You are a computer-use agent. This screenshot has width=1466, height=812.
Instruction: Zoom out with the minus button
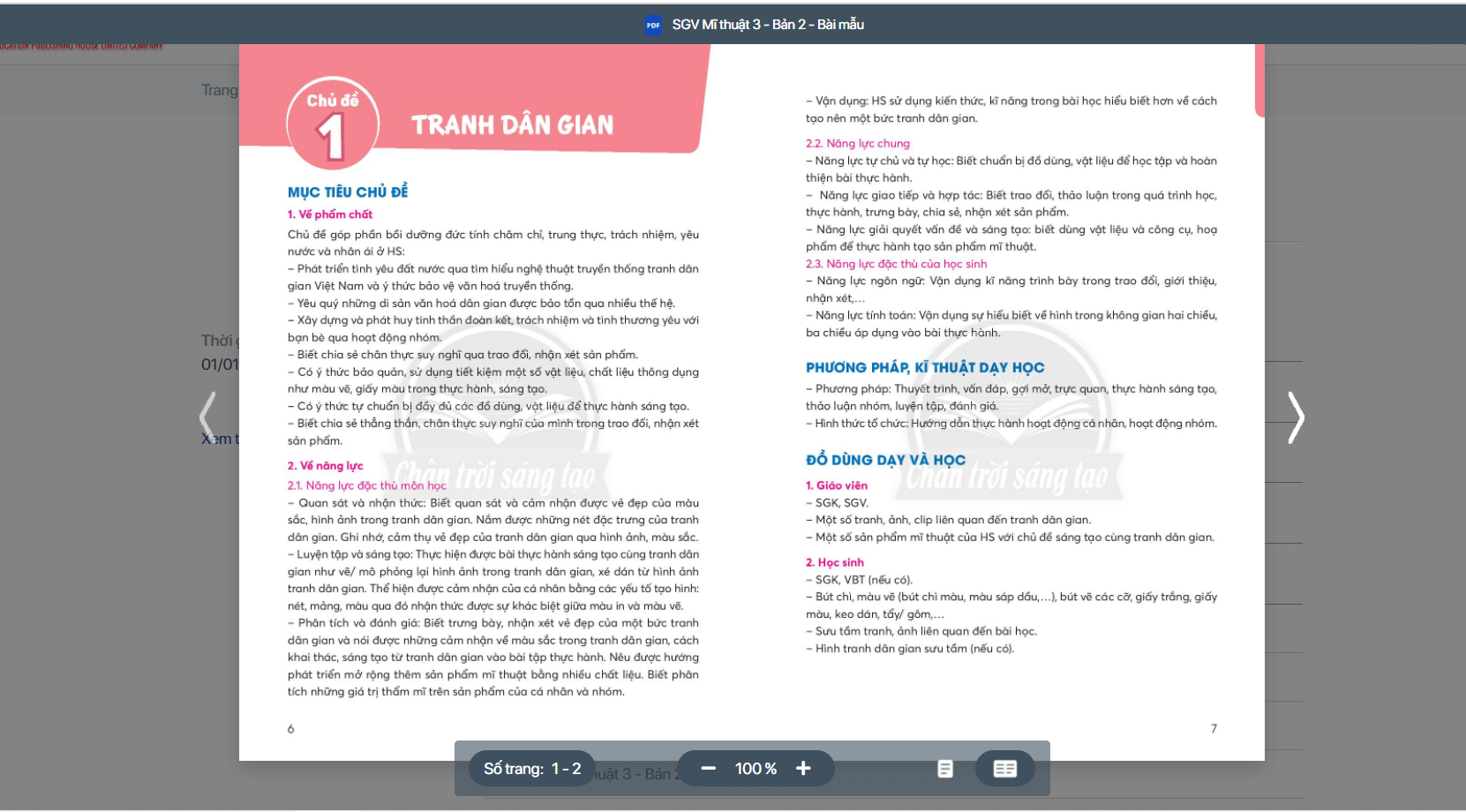click(x=708, y=769)
